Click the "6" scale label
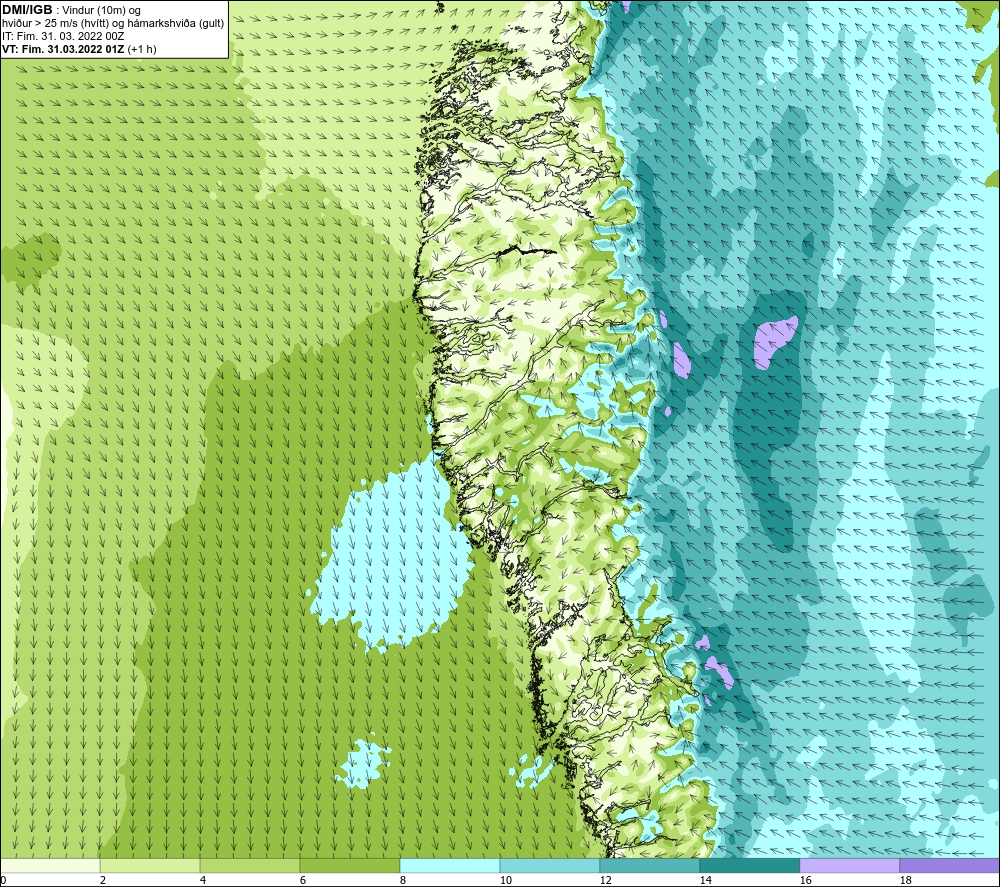 point(303,880)
